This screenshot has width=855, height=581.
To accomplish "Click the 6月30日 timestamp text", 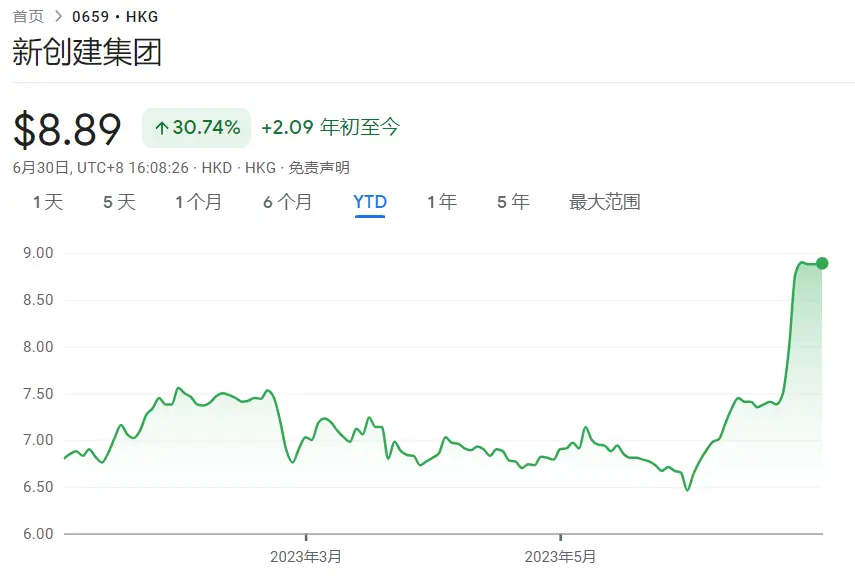I will (x=101, y=168).
